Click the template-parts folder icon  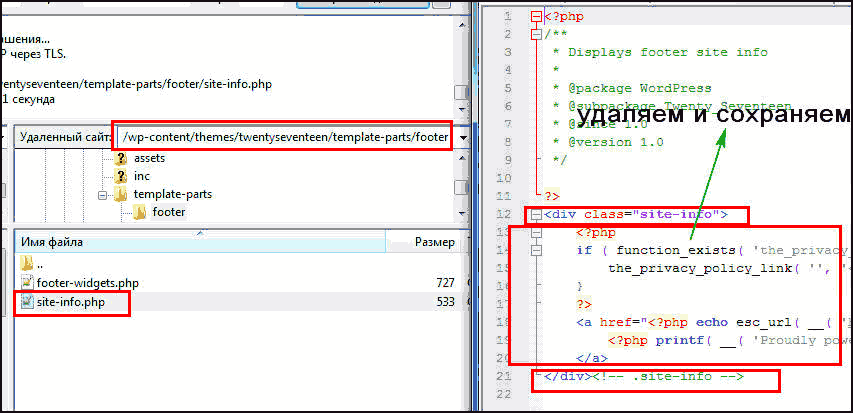[x=121, y=194]
